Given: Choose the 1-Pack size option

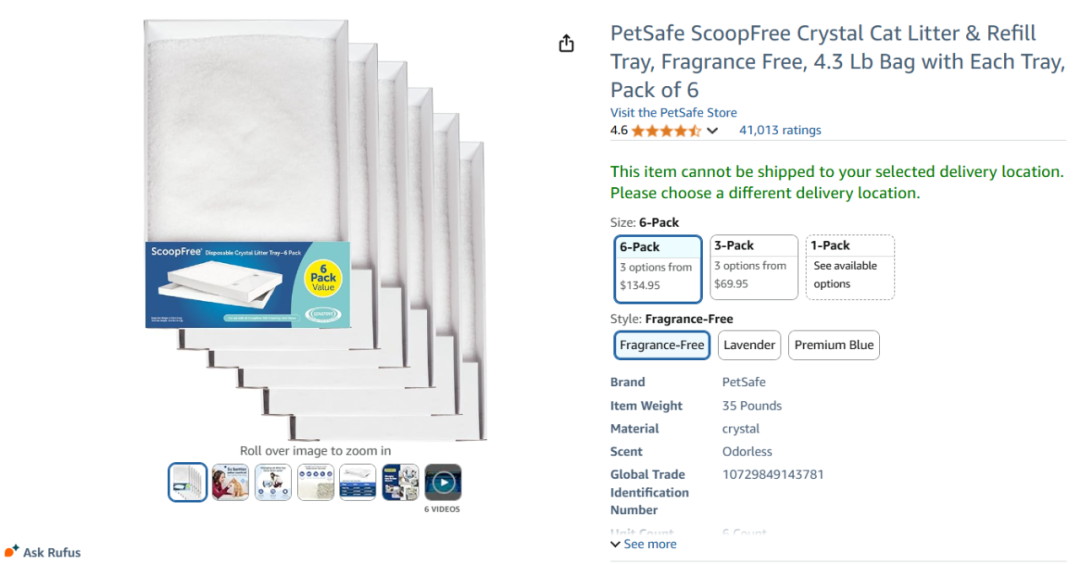Looking at the screenshot, I should (x=849, y=268).
